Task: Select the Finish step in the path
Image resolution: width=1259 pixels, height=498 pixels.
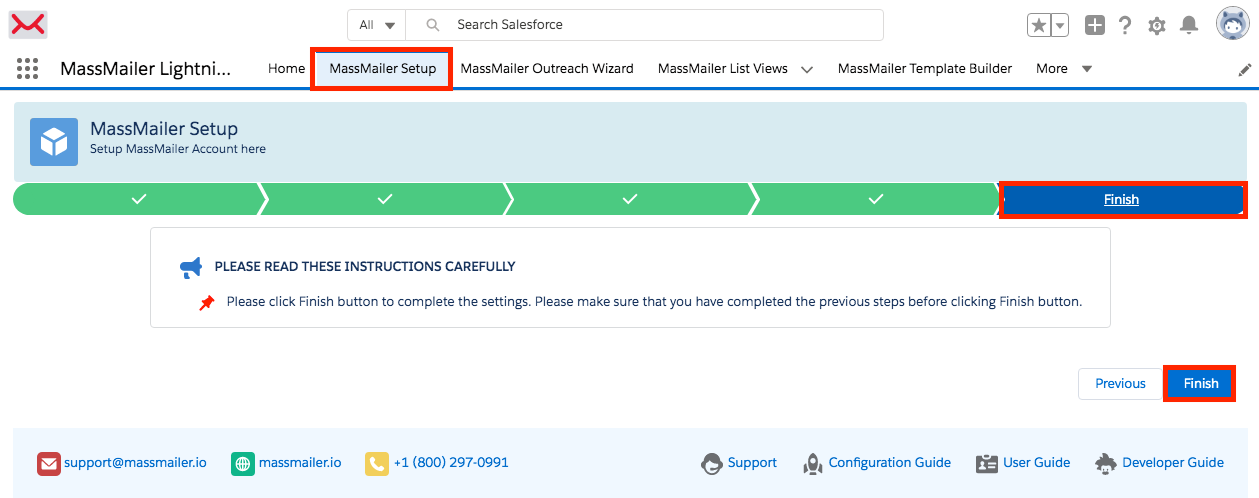Action: [1122, 199]
